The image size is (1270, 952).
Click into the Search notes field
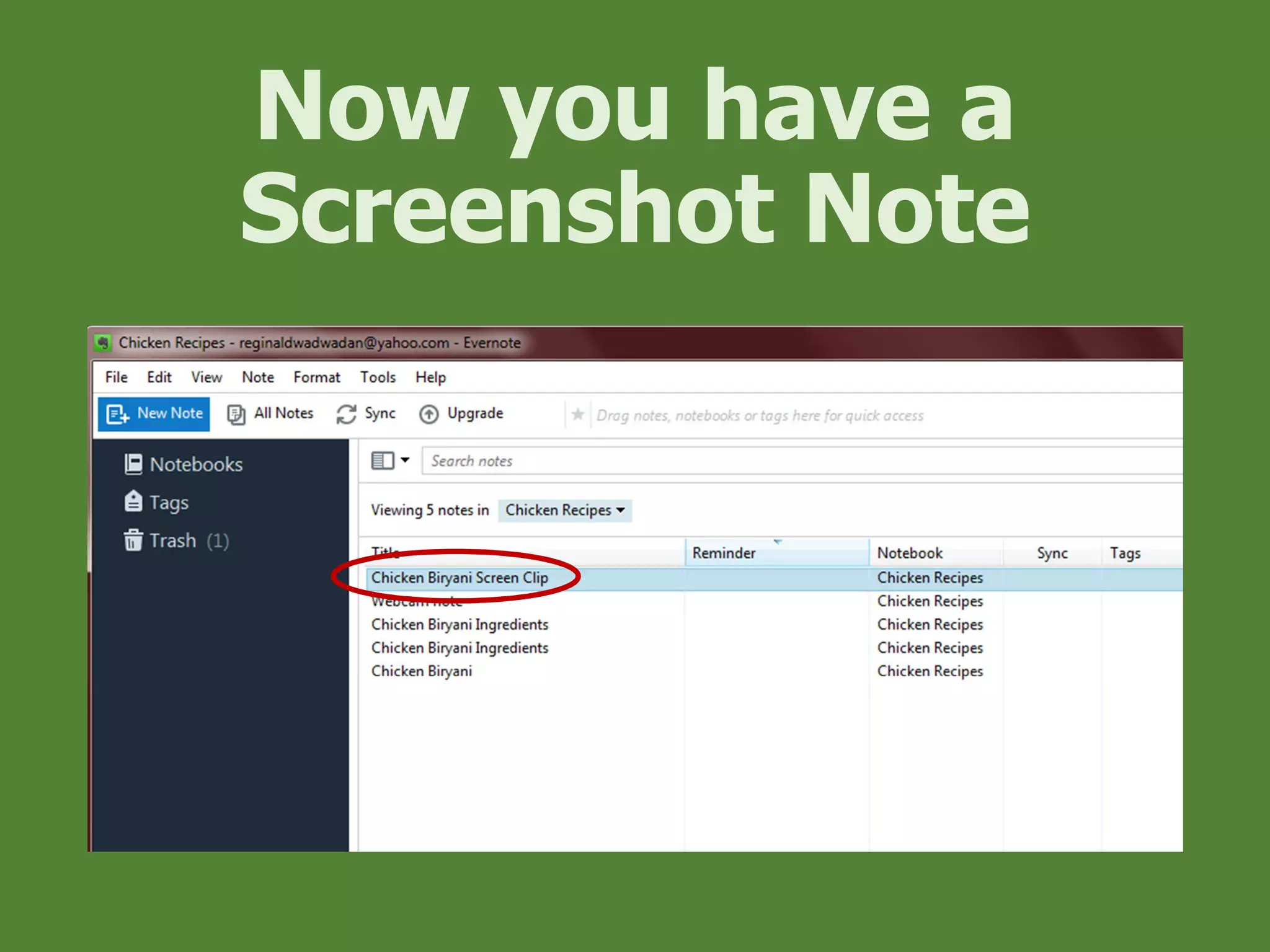(x=802, y=461)
